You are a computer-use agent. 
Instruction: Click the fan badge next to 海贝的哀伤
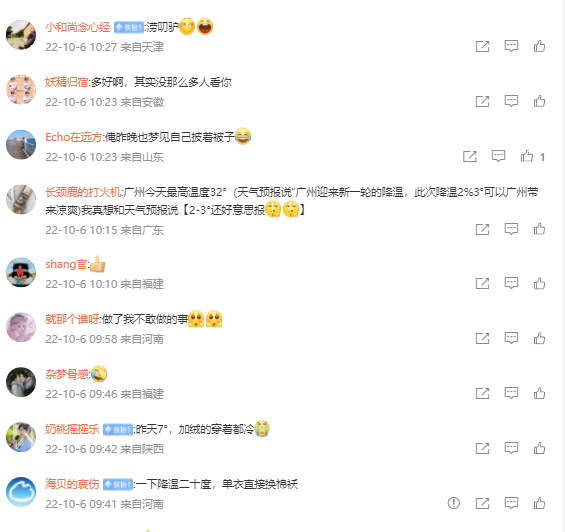point(118,484)
